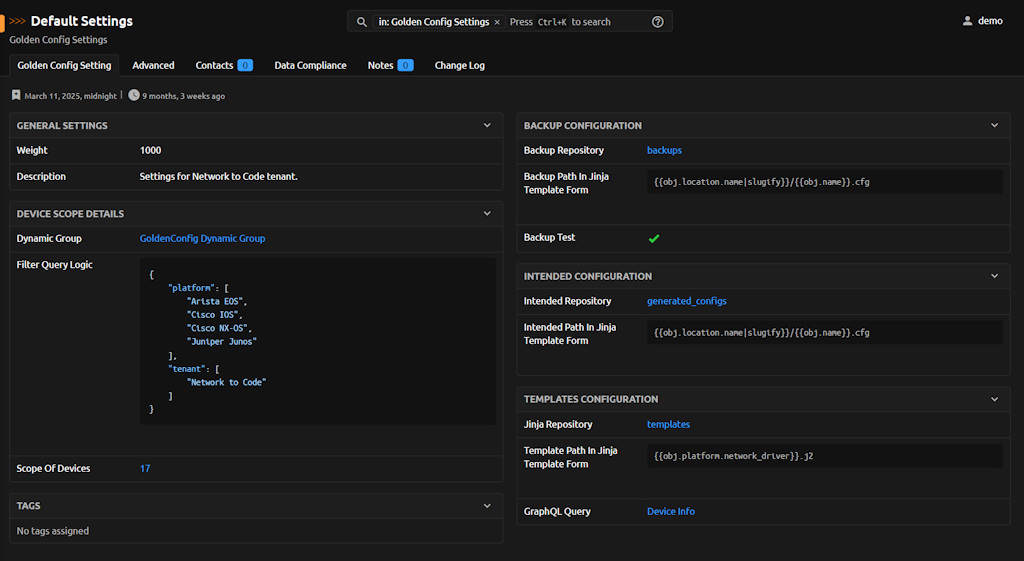
Task: Click the search magnifier icon
Action: coord(362,22)
